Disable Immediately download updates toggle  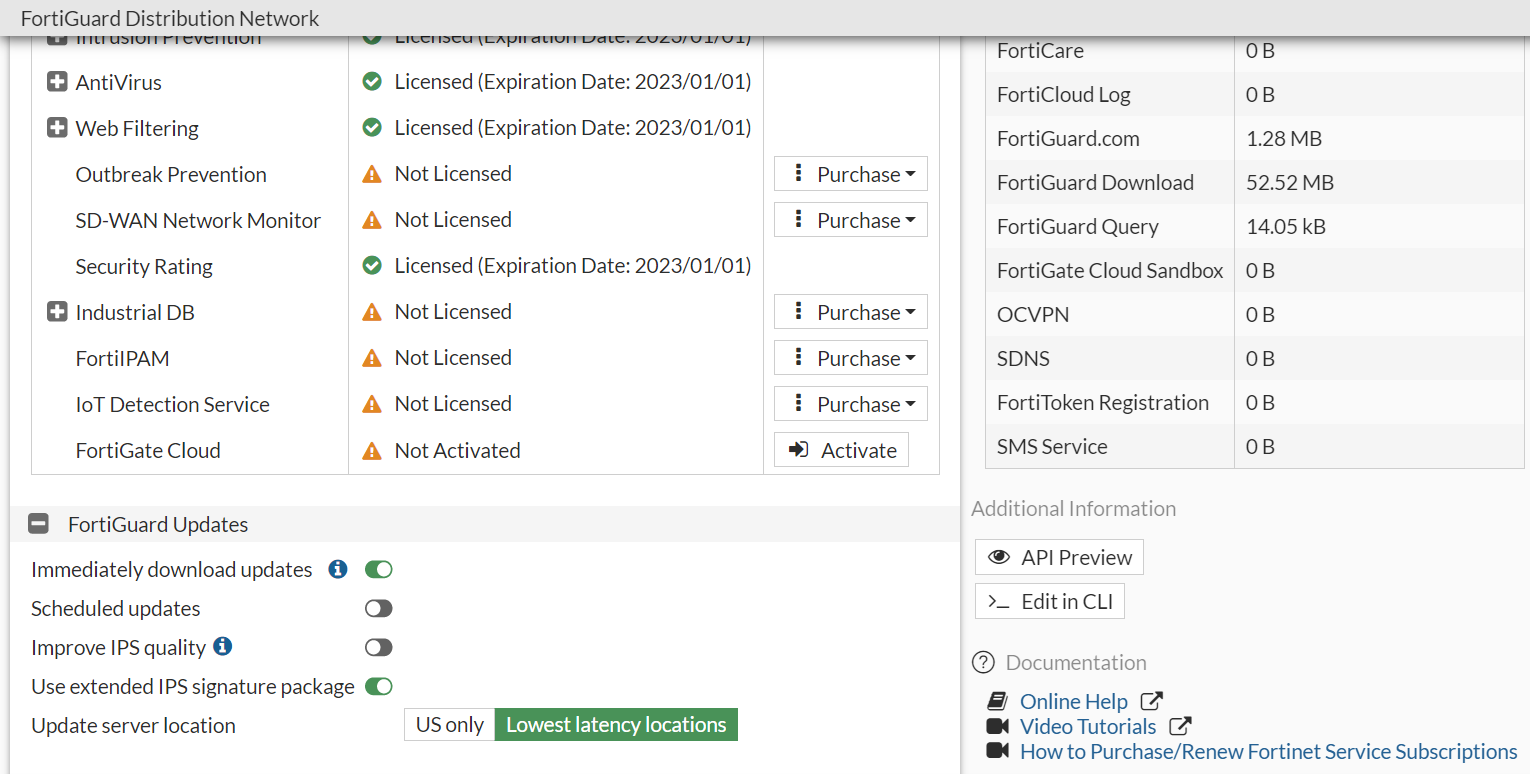point(379,570)
